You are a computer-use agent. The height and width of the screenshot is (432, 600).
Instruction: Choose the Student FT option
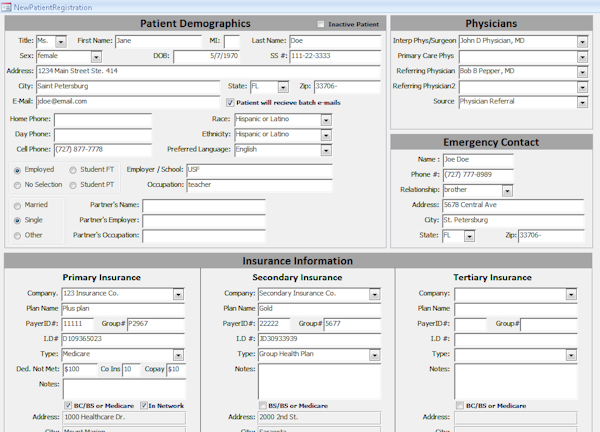click(73, 170)
